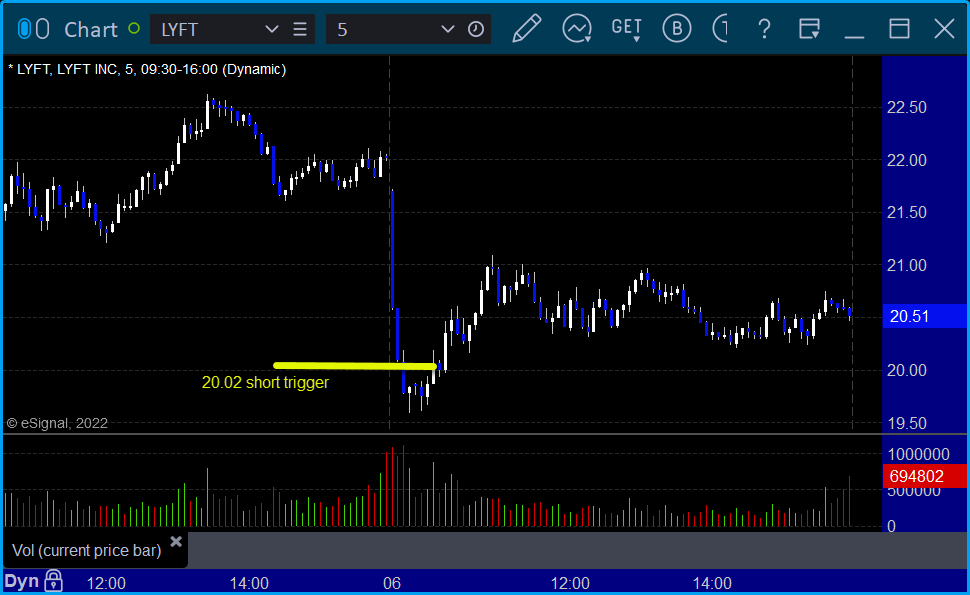Viewport: 970px width, 595px height.
Task: Click the first 12:00 time axis label
Action: tap(106, 583)
